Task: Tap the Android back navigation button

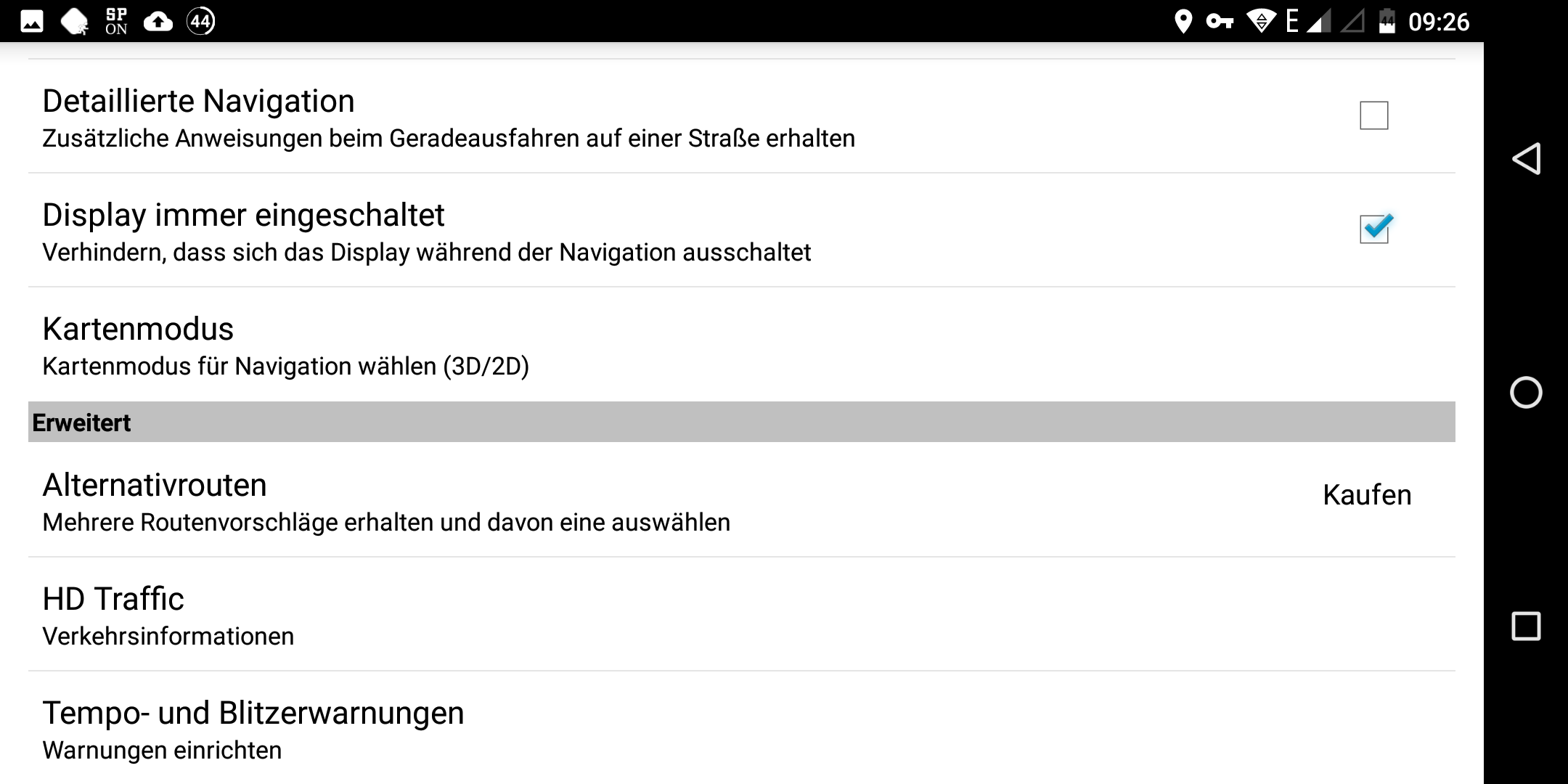Action: tap(1526, 158)
